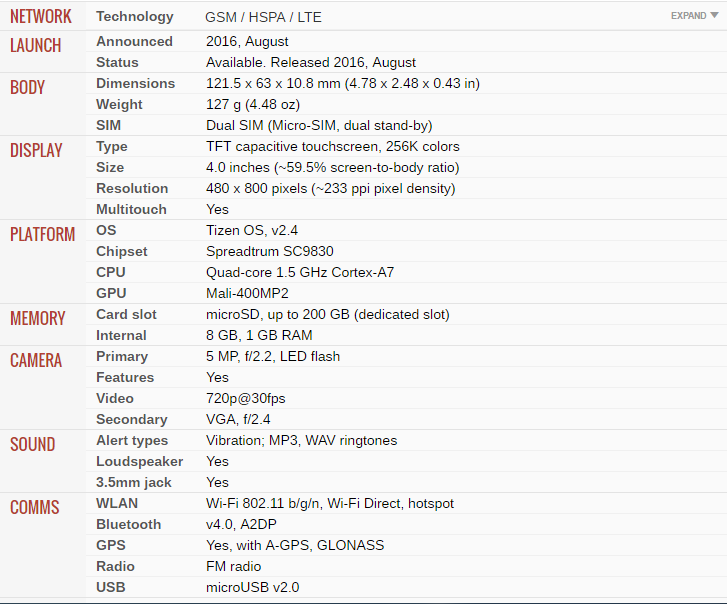Click the PLATFORM section heading
Screen dimensions: 727x604
pyautogui.click(x=42, y=235)
